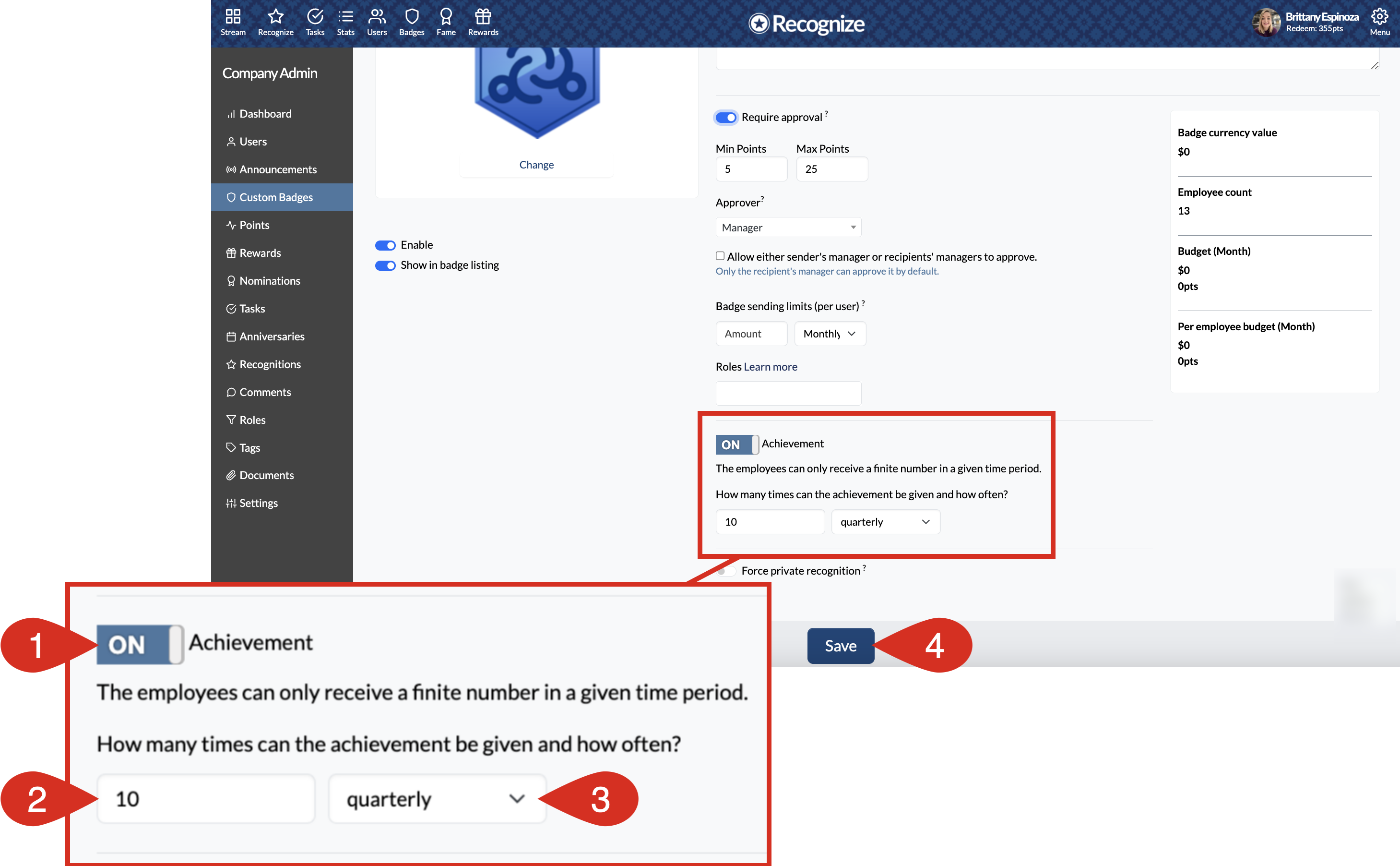Toggle Force private recognition switch
The width and height of the screenshot is (1400, 866).
tap(726, 571)
